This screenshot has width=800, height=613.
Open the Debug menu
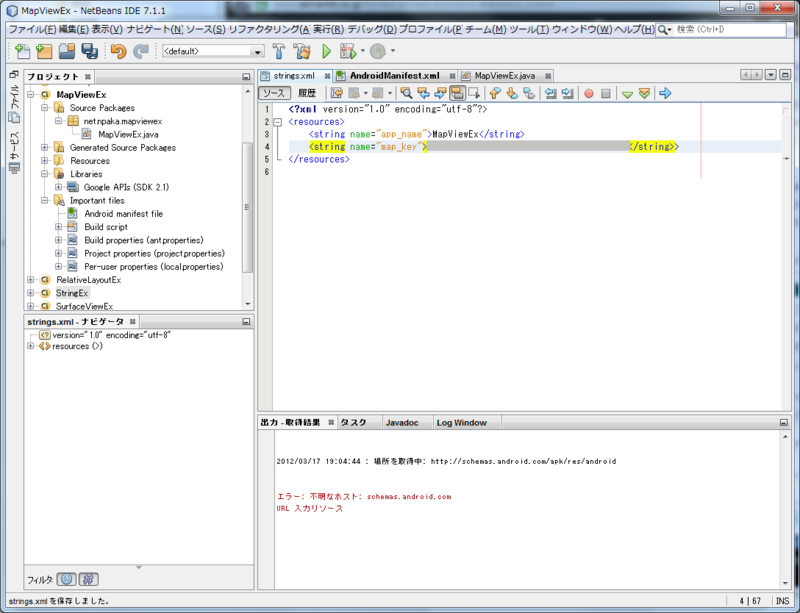pos(372,30)
